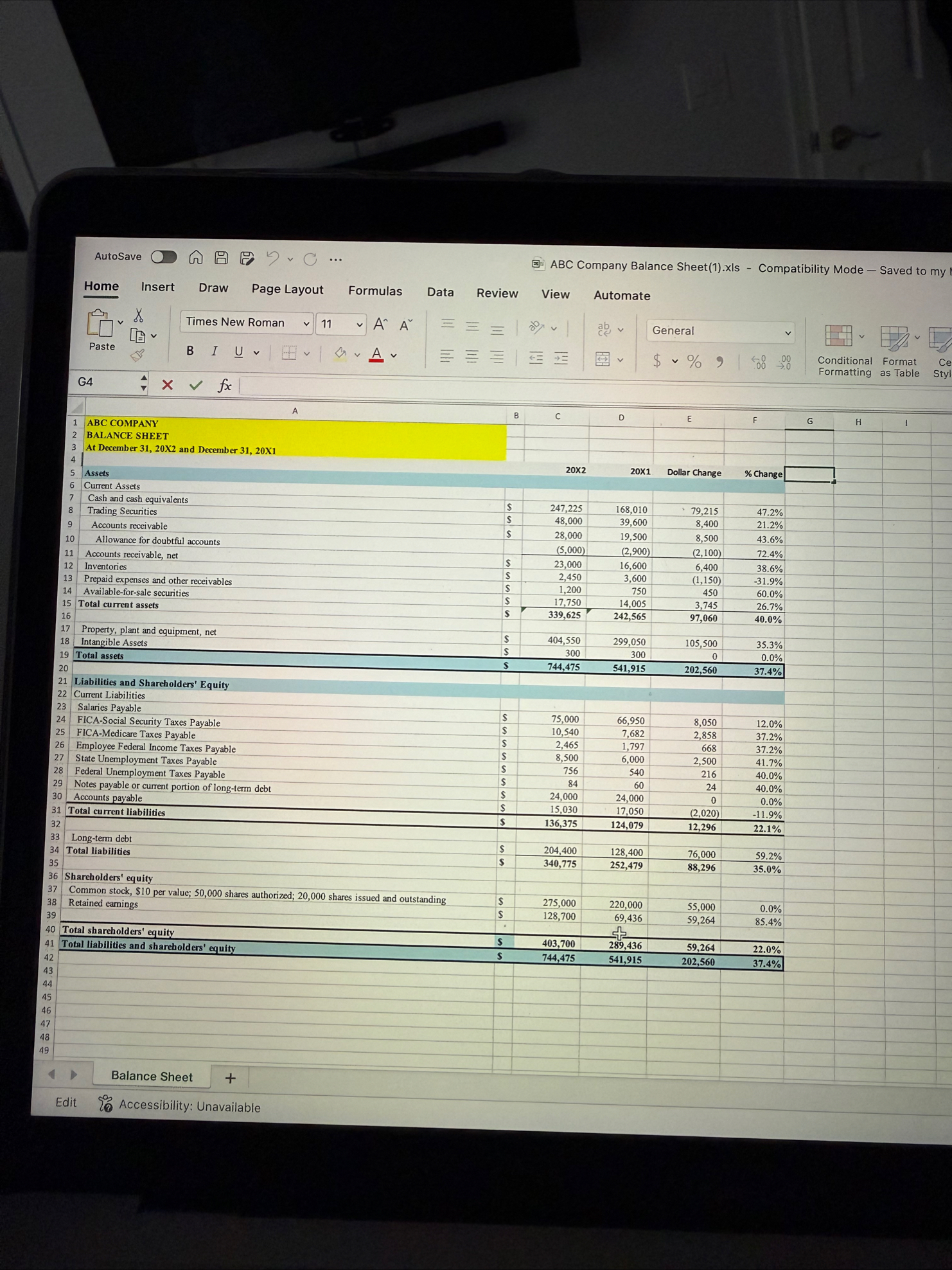This screenshot has width=952, height=1270.
Task: Open the Undo history dropdown arrow
Action: pos(290,260)
